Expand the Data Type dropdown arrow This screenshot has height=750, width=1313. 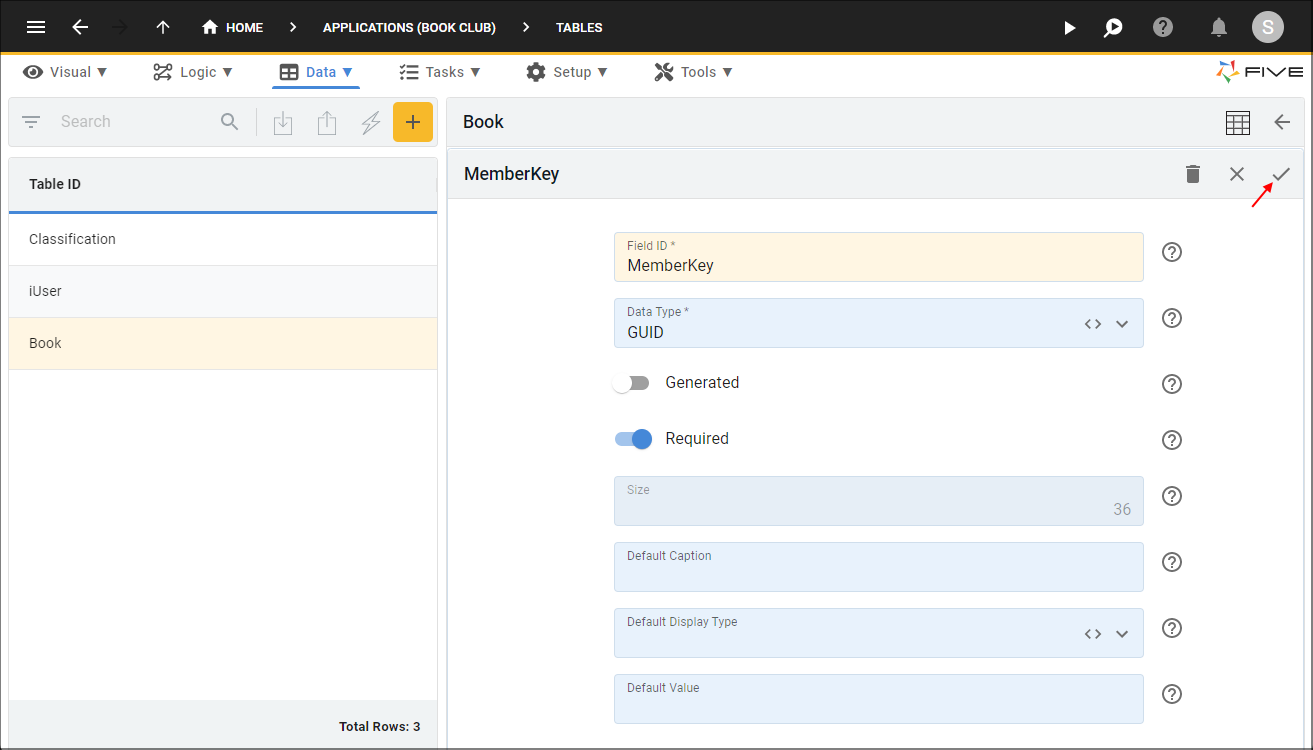[1122, 324]
